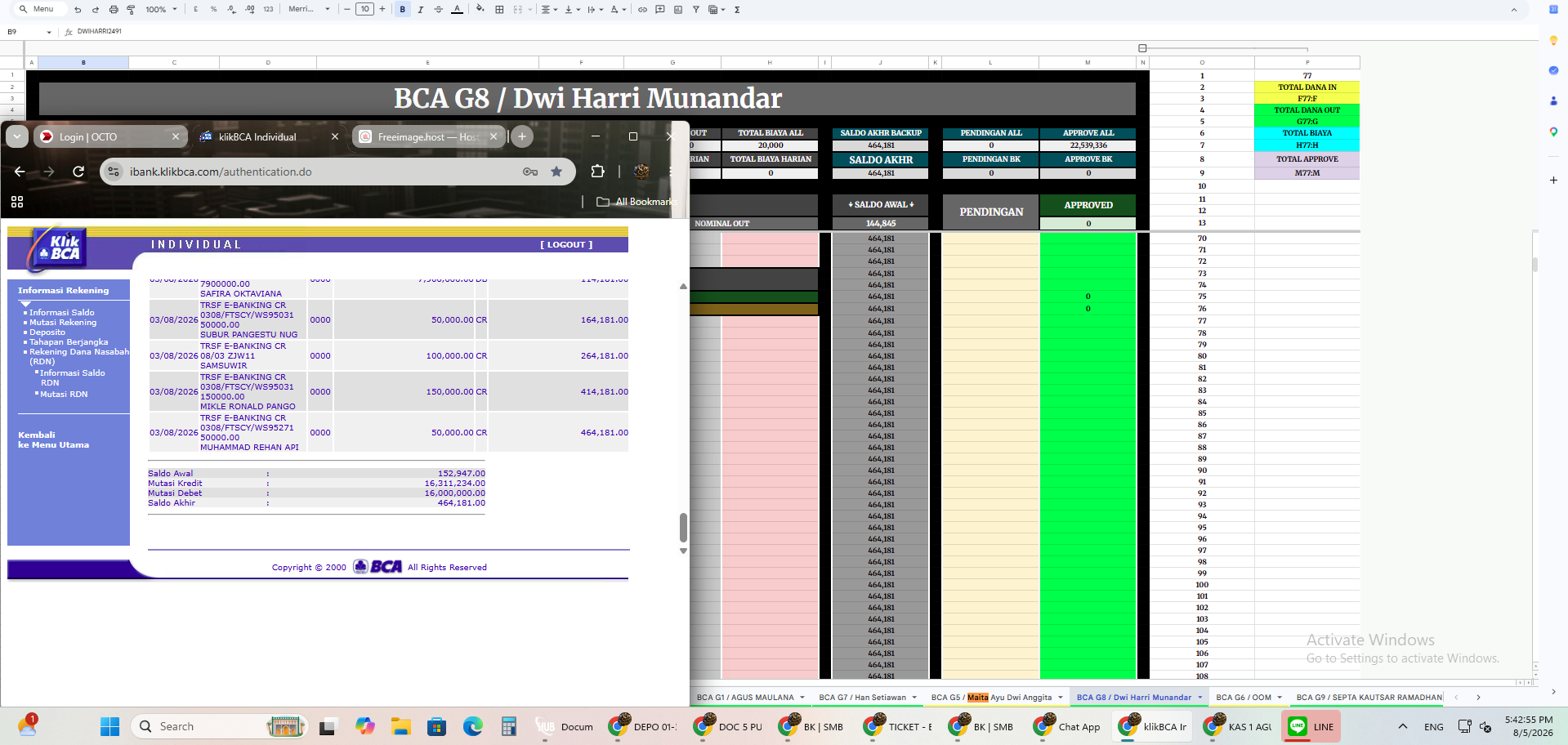The width and height of the screenshot is (1568, 745).
Task: Open the Windows Start menu
Action: point(109,726)
